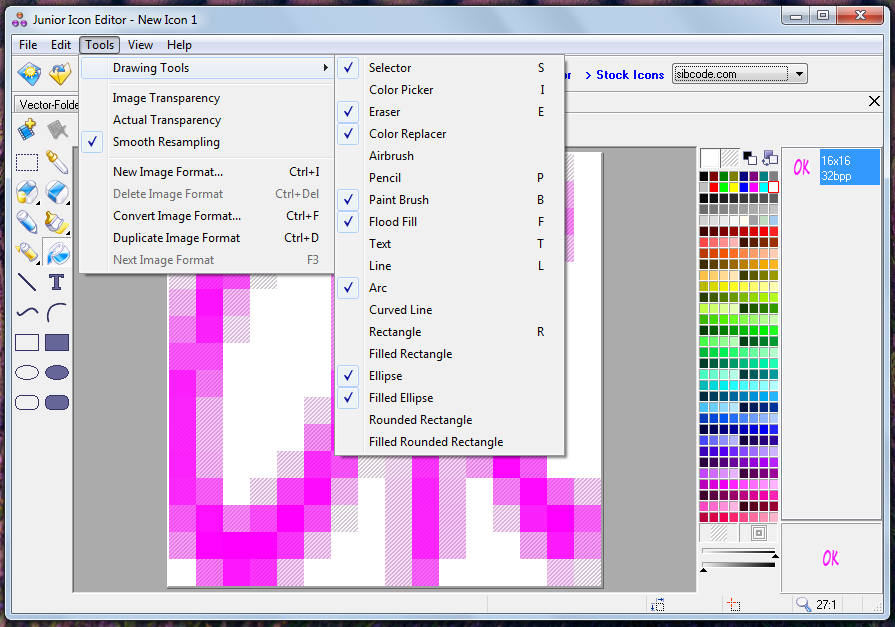Open the Stock Icons link
The width and height of the screenshot is (895, 627).
click(630, 75)
